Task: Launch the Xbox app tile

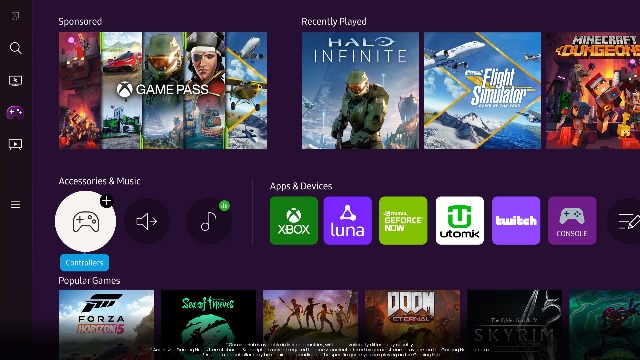Action: 294,221
